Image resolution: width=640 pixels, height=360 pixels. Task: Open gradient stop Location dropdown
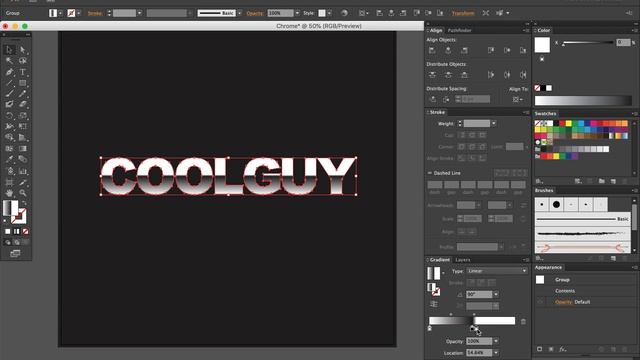coord(496,352)
